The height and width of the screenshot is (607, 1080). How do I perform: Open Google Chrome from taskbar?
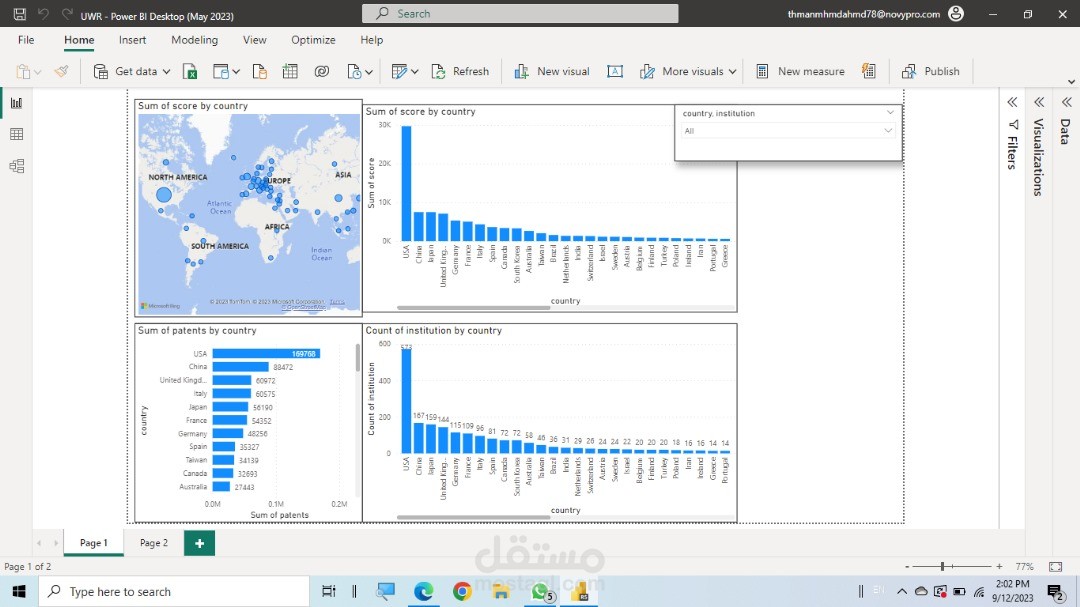[462, 591]
